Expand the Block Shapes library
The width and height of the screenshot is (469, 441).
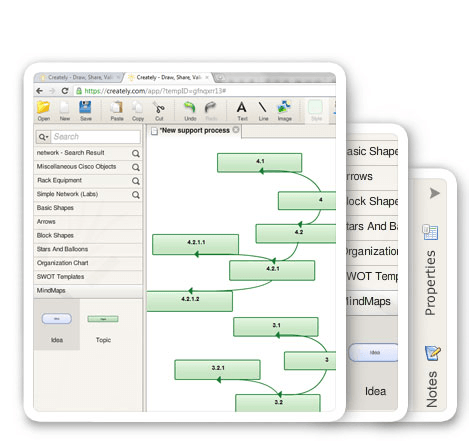88,235
